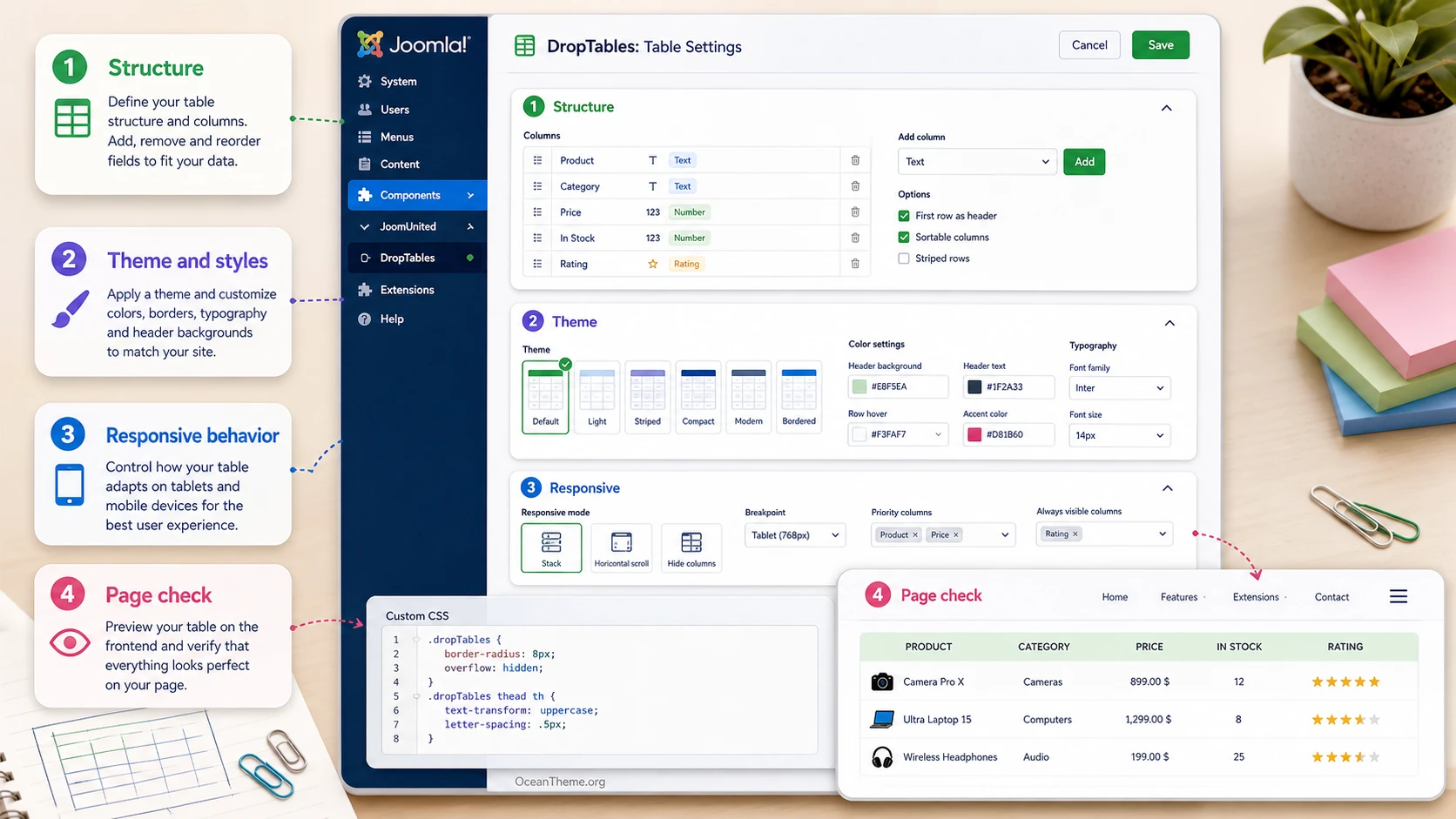Uncheck Sortable columns option
The height and width of the screenshot is (819, 1456).
(x=904, y=237)
